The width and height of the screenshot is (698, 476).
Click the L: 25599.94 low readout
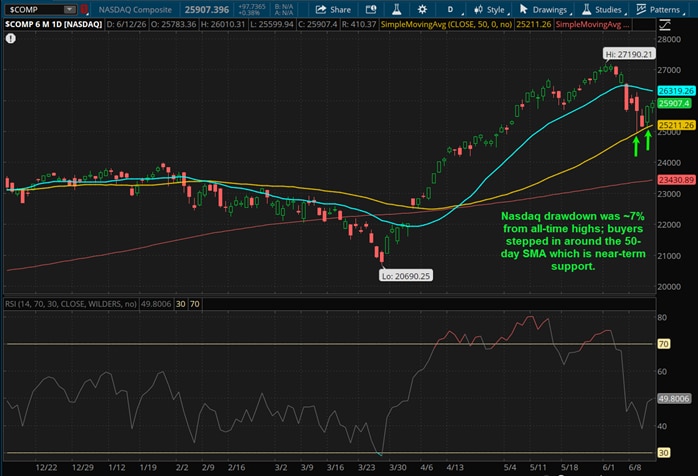[x=272, y=24]
